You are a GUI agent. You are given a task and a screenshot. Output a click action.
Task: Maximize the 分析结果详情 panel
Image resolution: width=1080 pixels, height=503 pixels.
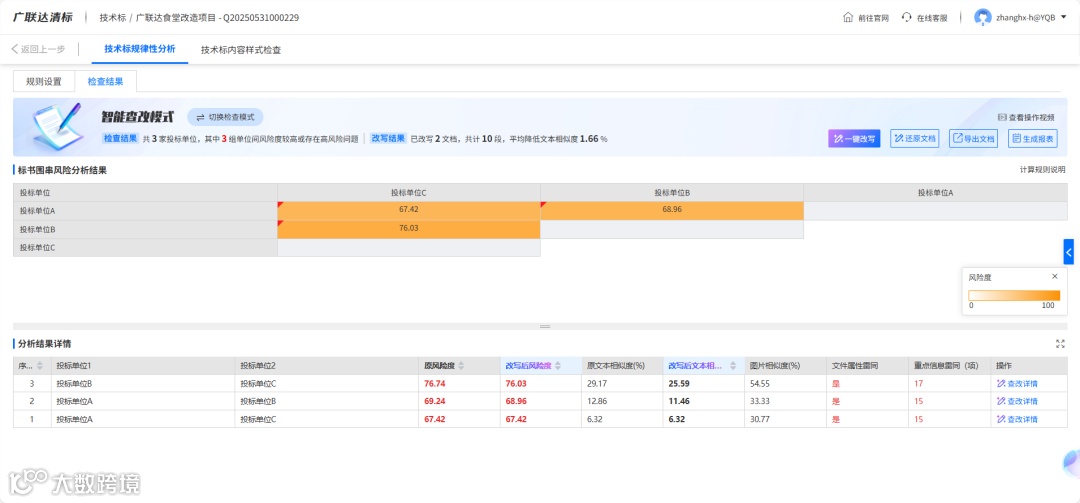click(x=1060, y=343)
